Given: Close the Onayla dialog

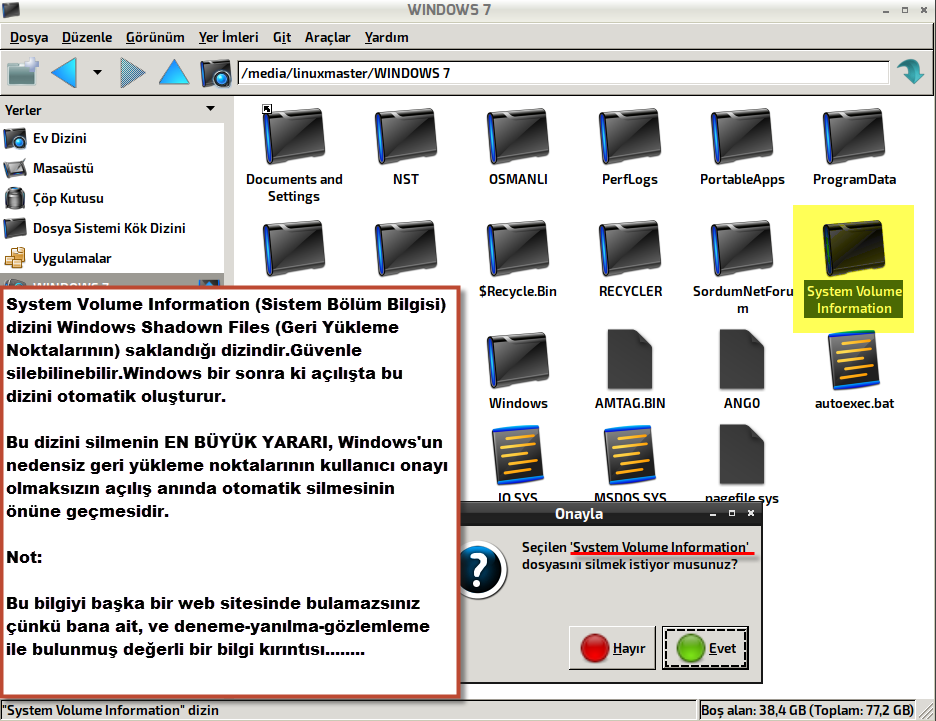Looking at the screenshot, I should [x=751, y=513].
